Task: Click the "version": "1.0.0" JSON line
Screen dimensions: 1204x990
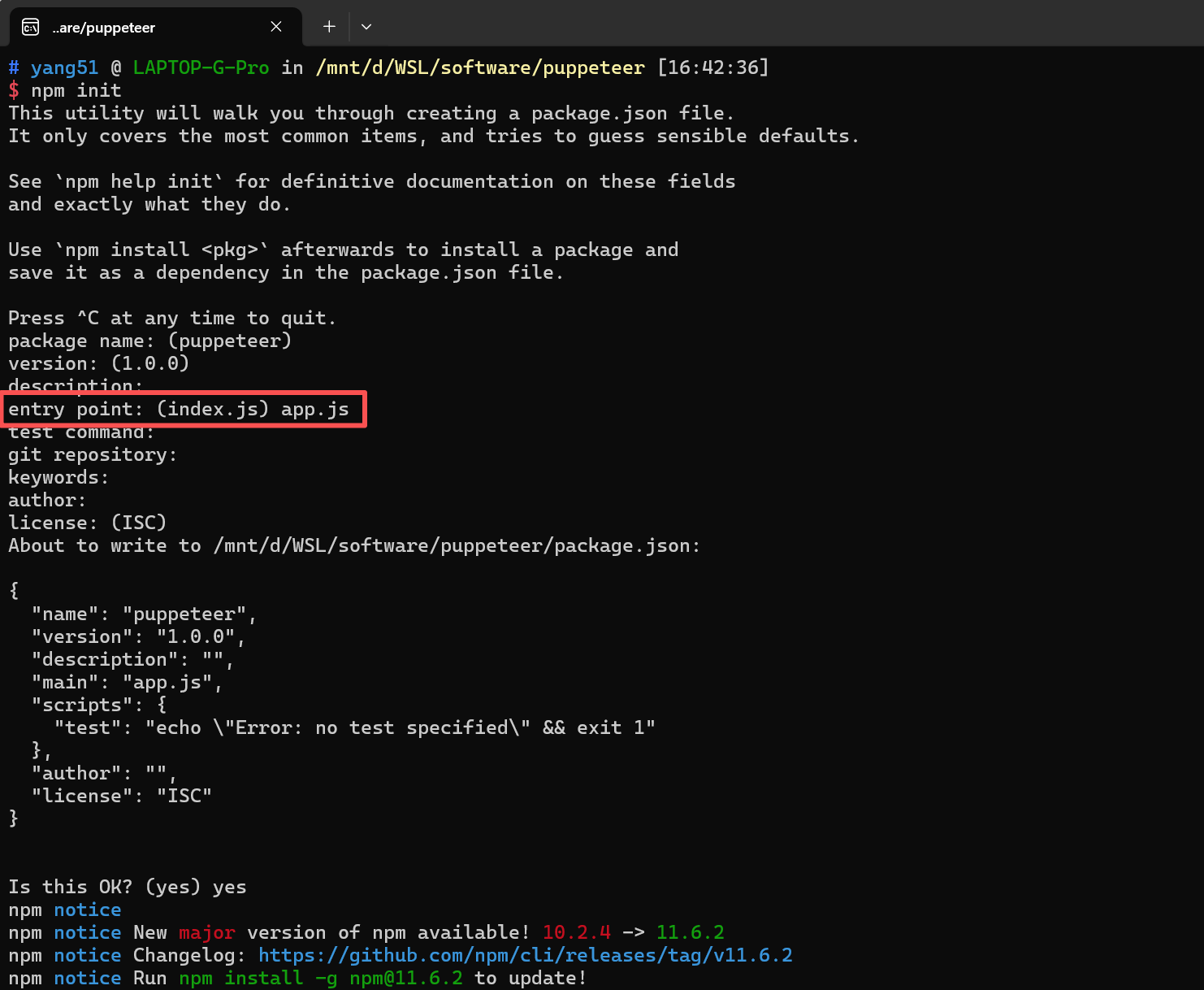Action: [x=139, y=636]
